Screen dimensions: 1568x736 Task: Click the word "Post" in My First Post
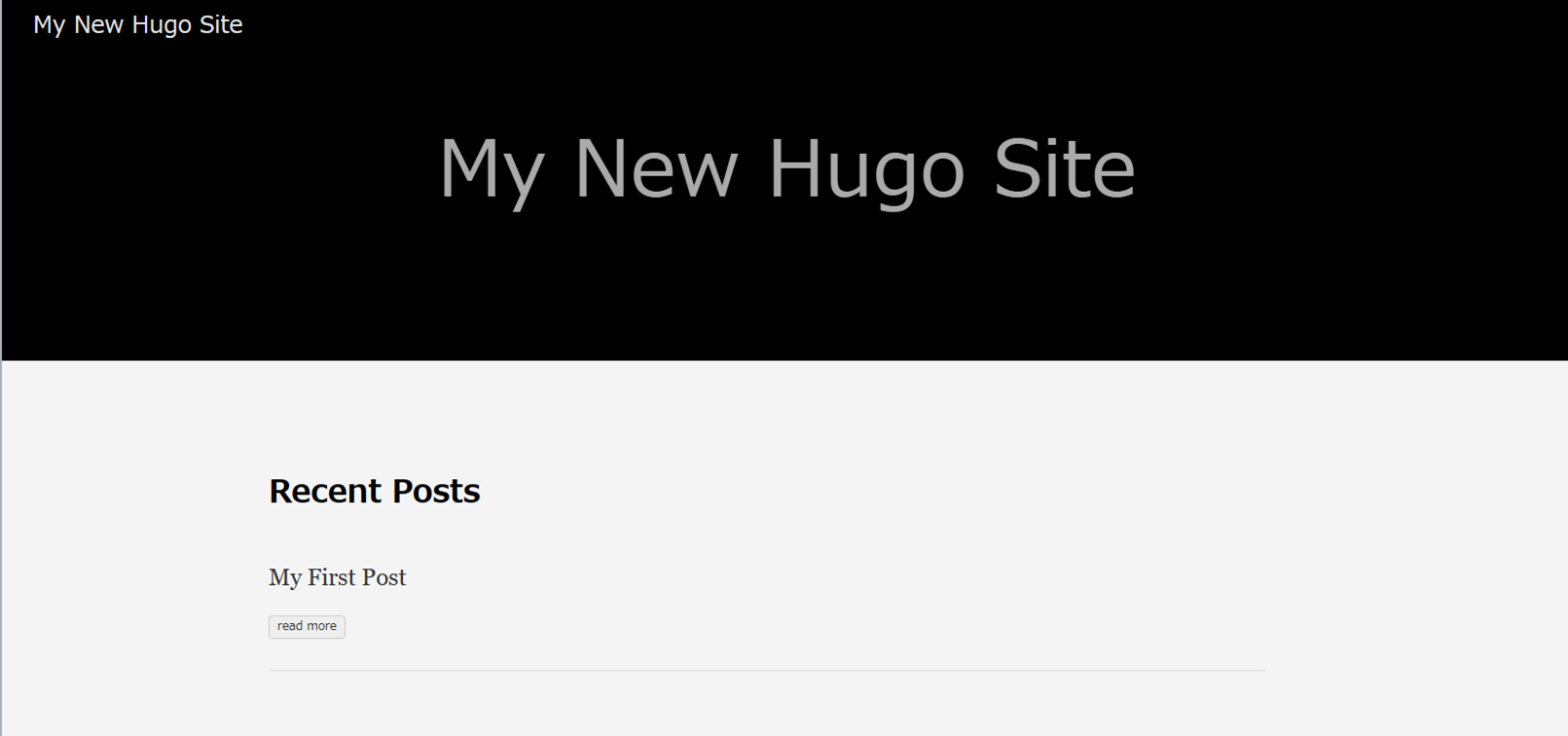(x=383, y=577)
